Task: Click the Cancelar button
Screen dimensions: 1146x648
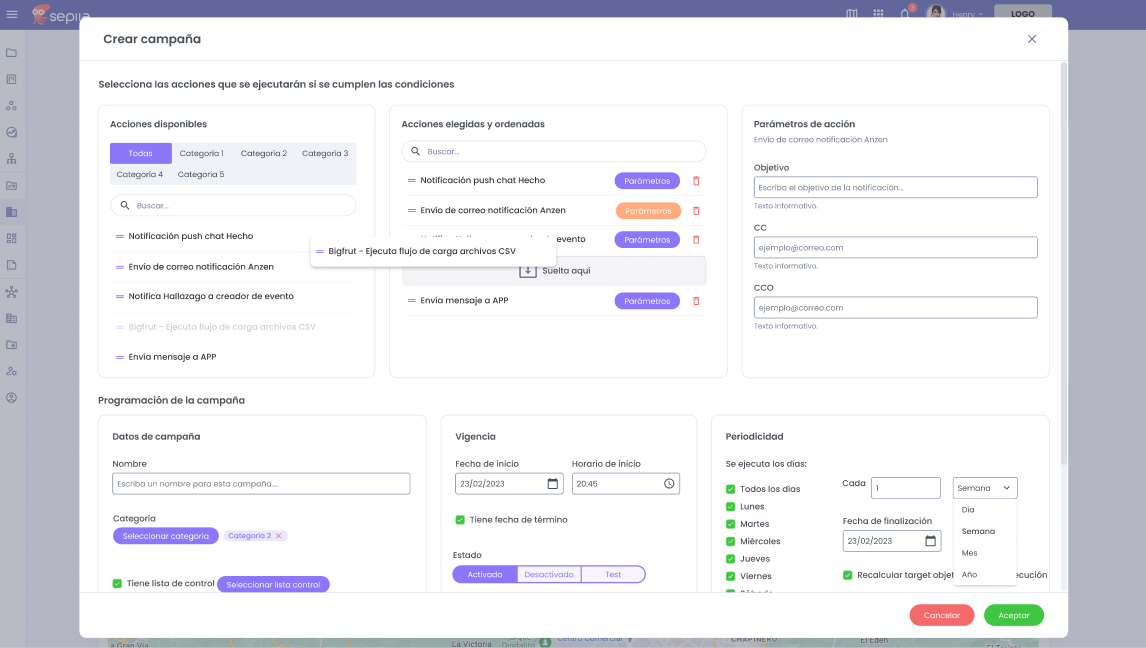Action: [941, 615]
